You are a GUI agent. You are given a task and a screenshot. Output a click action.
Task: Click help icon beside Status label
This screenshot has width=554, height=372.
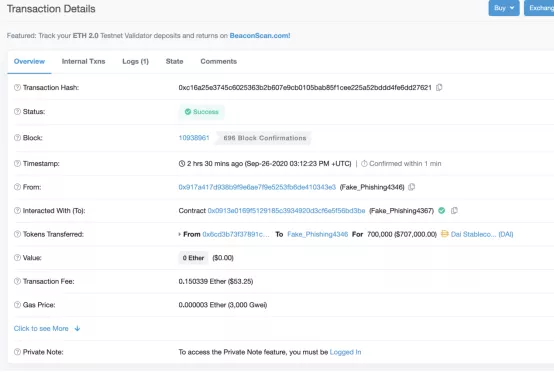tap(17, 111)
